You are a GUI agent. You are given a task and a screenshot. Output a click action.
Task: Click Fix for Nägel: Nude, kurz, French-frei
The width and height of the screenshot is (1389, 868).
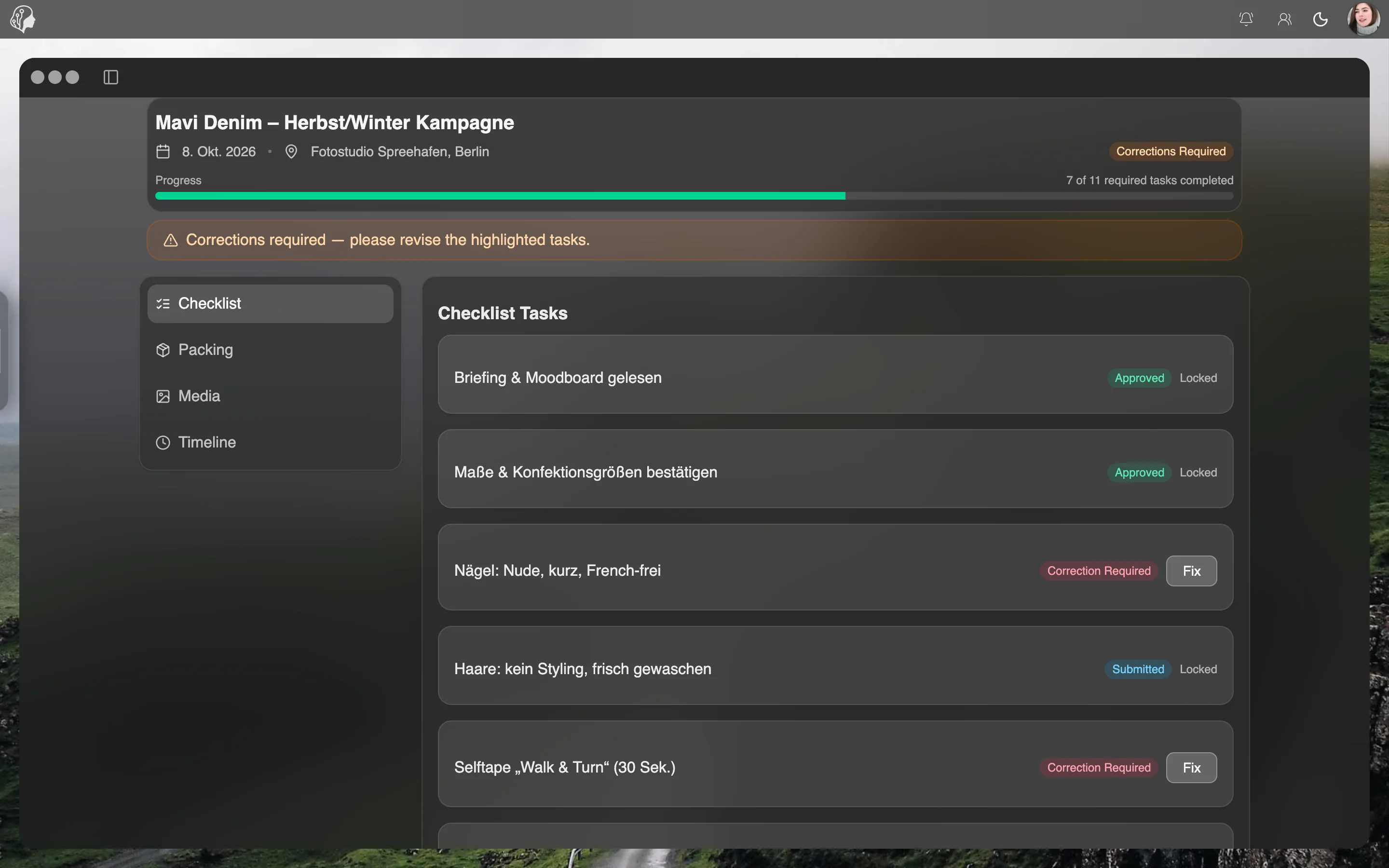coord(1192,570)
